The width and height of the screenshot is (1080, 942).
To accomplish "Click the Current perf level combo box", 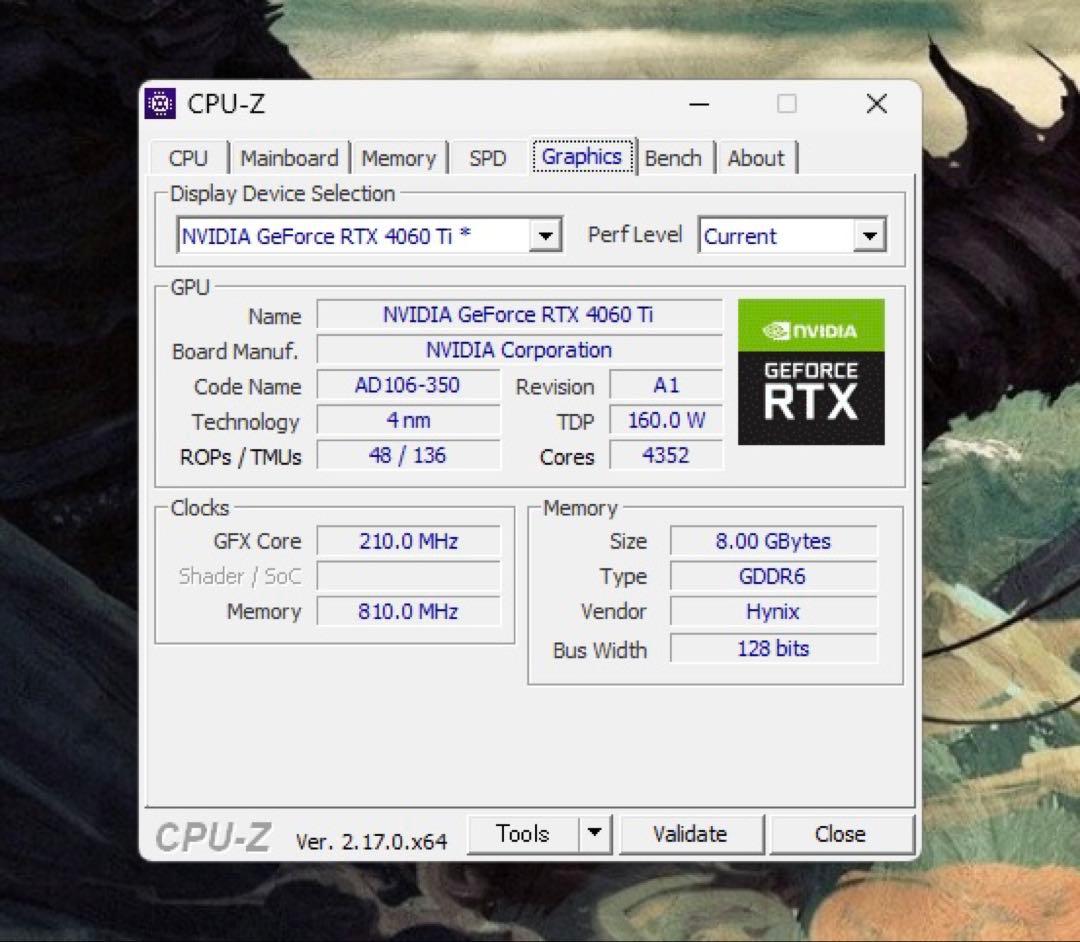I will pos(792,236).
